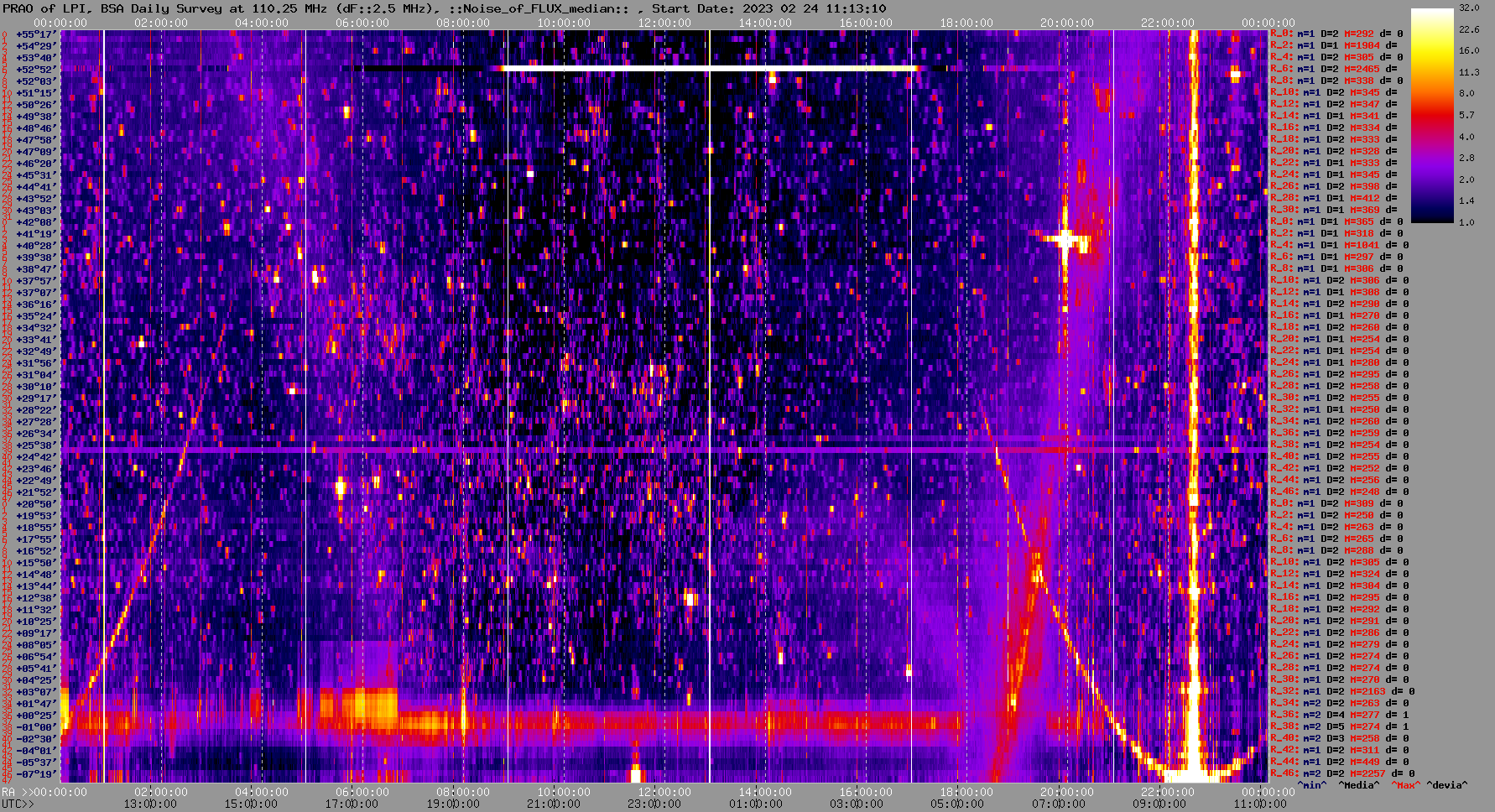Image resolution: width=1495 pixels, height=812 pixels.
Task: Click the 1.0 color scale value
Action: [1466, 222]
